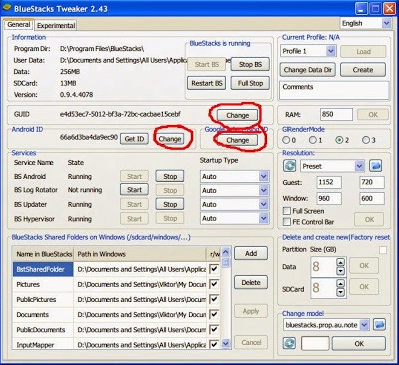Click the RAM value input field
The width and height of the screenshot is (399, 365).
pyautogui.click(x=336, y=114)
